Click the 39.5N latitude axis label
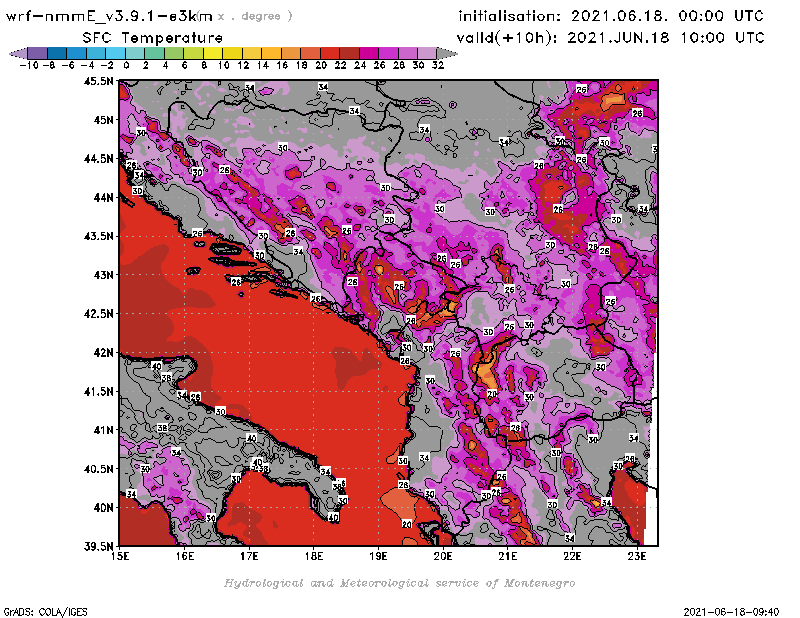 (x=98, y=547)
